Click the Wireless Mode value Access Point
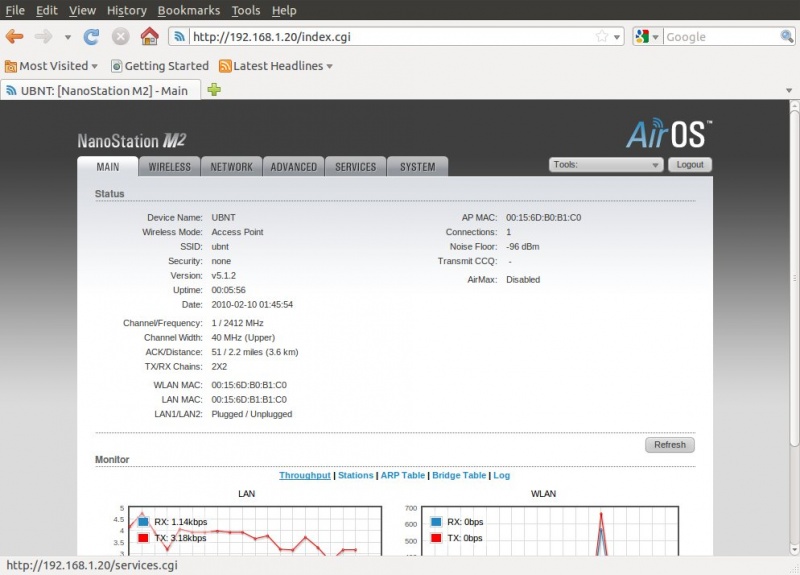Viewport: 800px width, 575px height. click(x=237, y=232)
